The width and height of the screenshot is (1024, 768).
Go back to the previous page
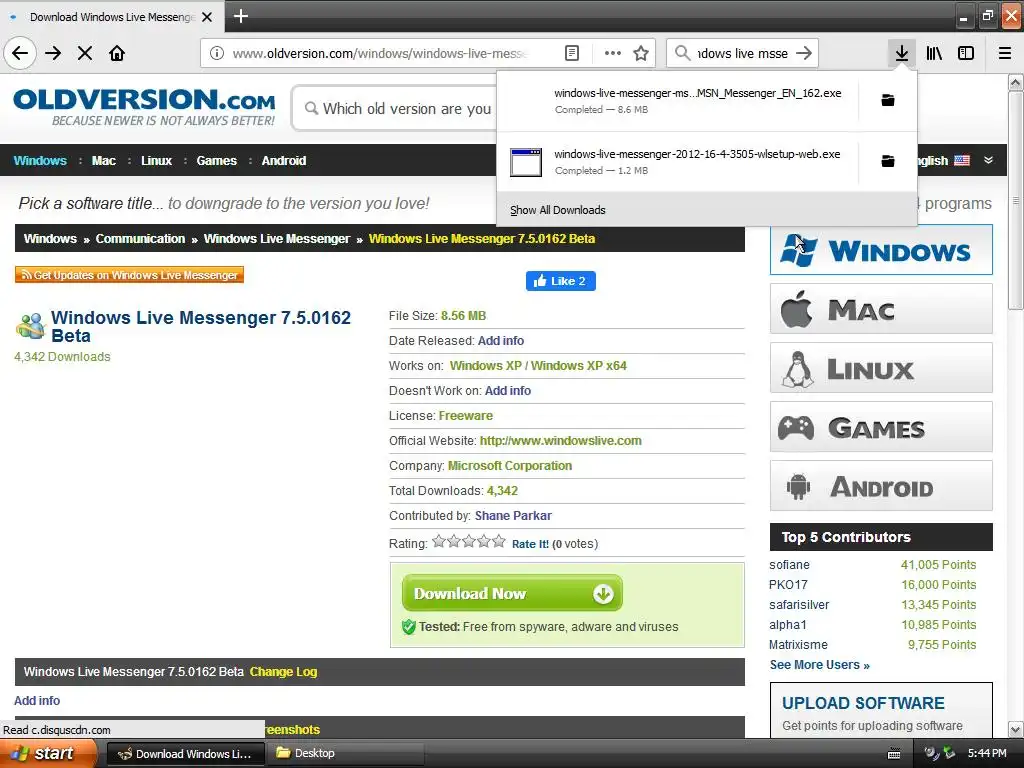(x=20, y=53)
